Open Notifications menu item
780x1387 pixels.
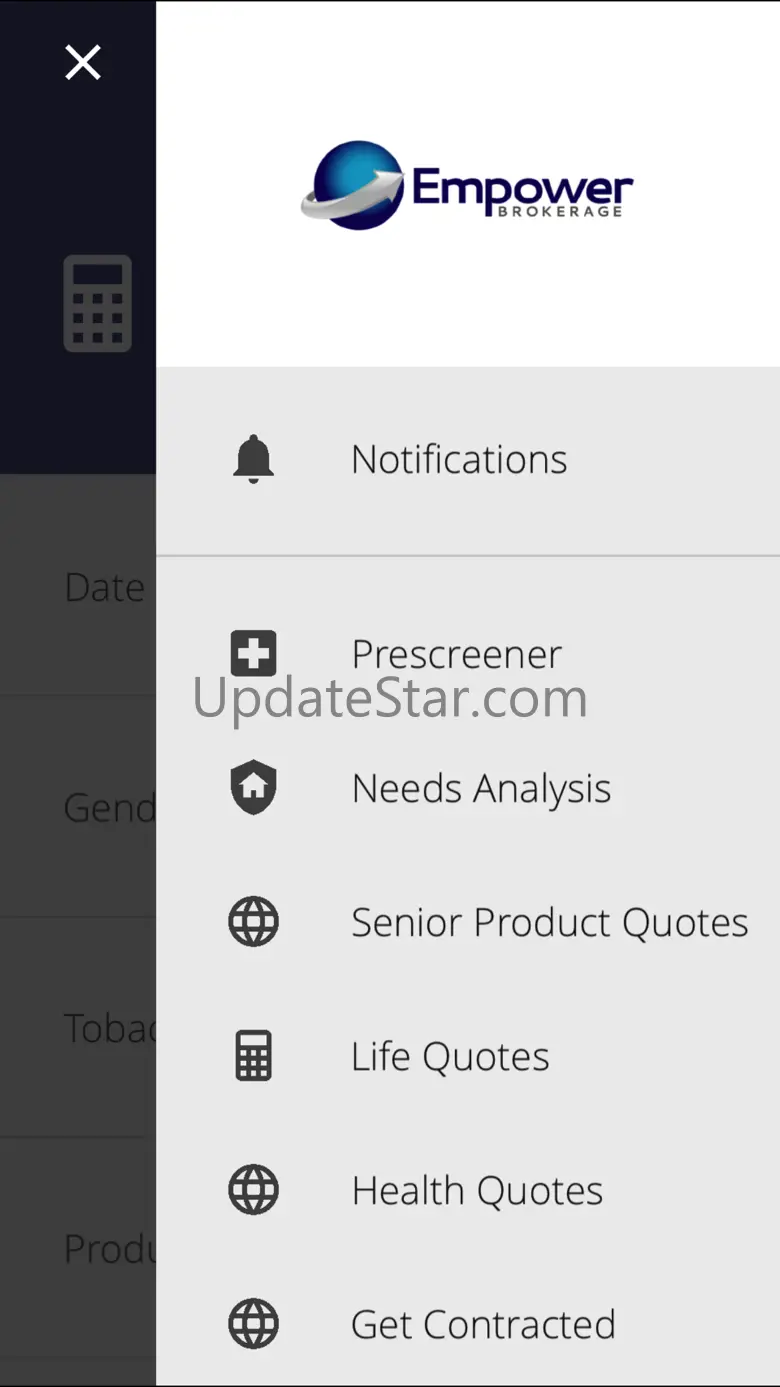[x=459, y=460]
